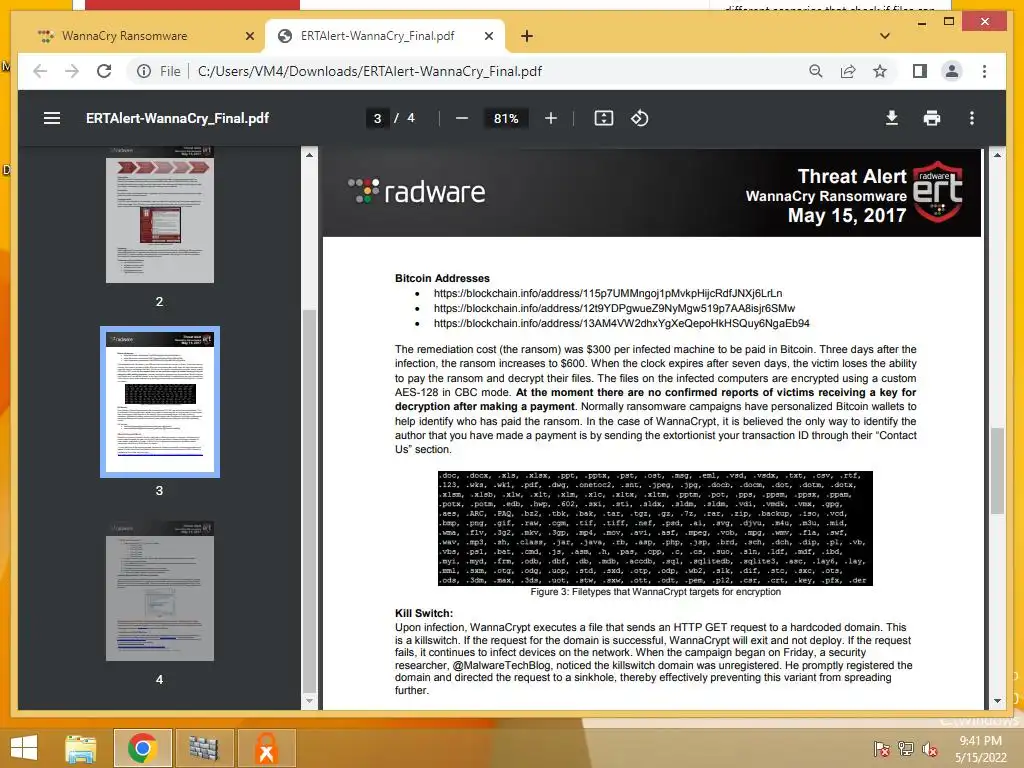Click the sidebar scroll up arrow

point(310,155)
